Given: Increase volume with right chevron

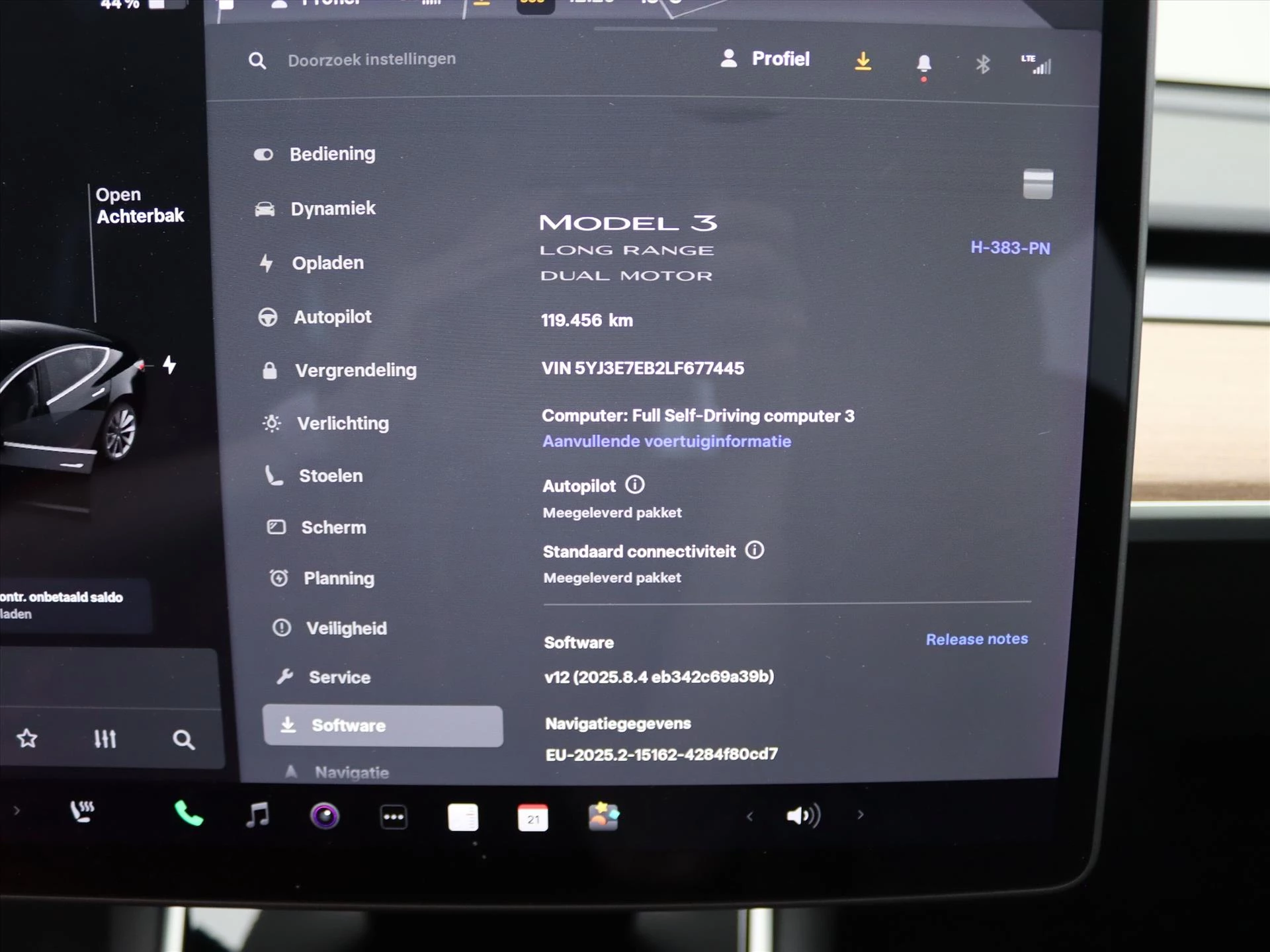Looking at the screenshot, I should 861,815.
